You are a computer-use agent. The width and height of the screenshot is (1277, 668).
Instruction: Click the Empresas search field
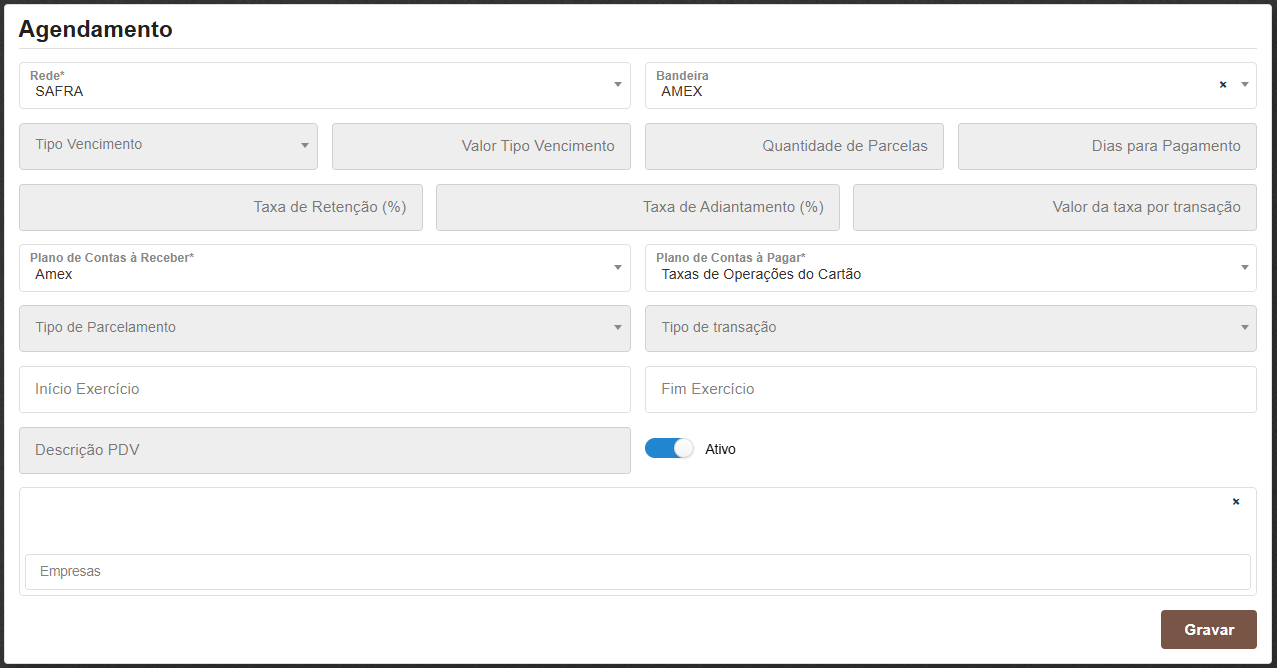637,572
